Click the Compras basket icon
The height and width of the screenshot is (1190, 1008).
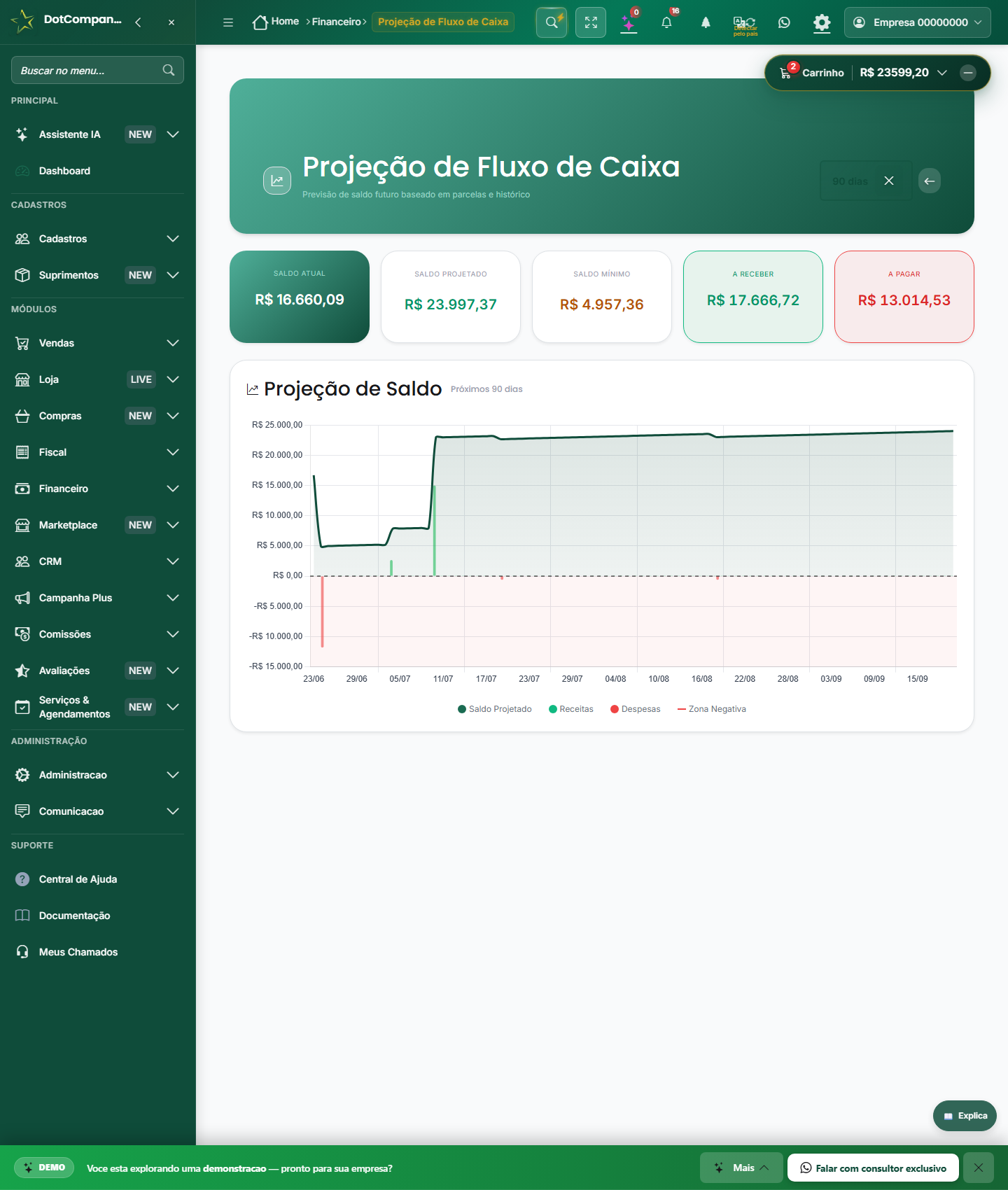22,416
